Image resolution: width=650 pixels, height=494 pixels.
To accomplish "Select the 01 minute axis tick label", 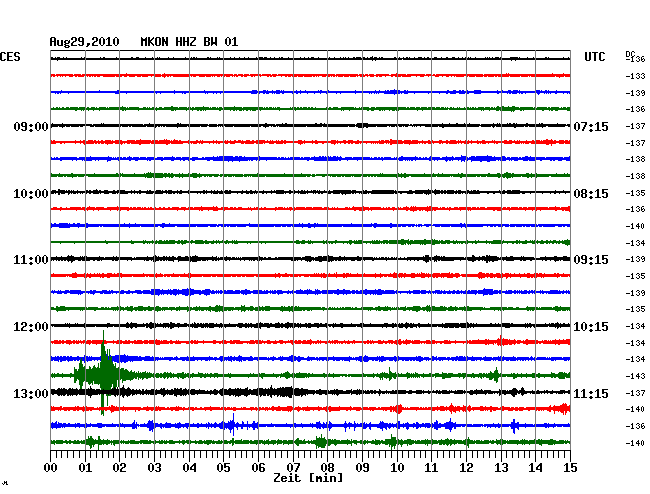I will click(85, 468).
